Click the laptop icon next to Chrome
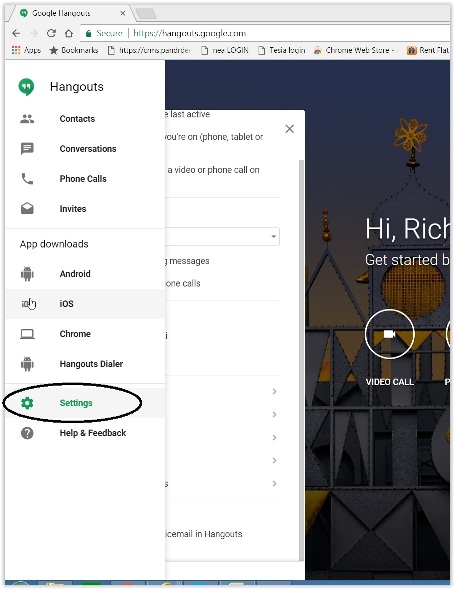Image resolution: width=454 pixels, height=589 pixels. [27, 334]
